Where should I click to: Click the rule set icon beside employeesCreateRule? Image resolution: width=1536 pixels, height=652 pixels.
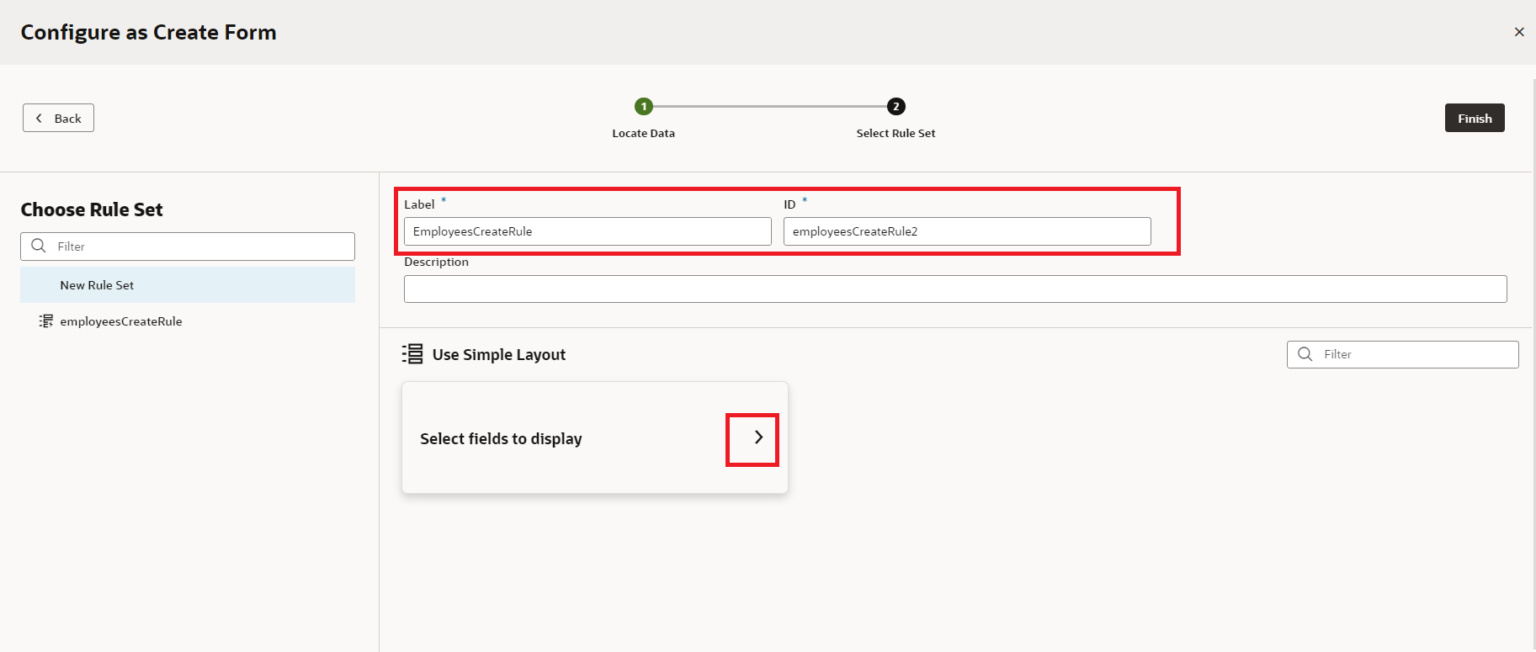45,322
